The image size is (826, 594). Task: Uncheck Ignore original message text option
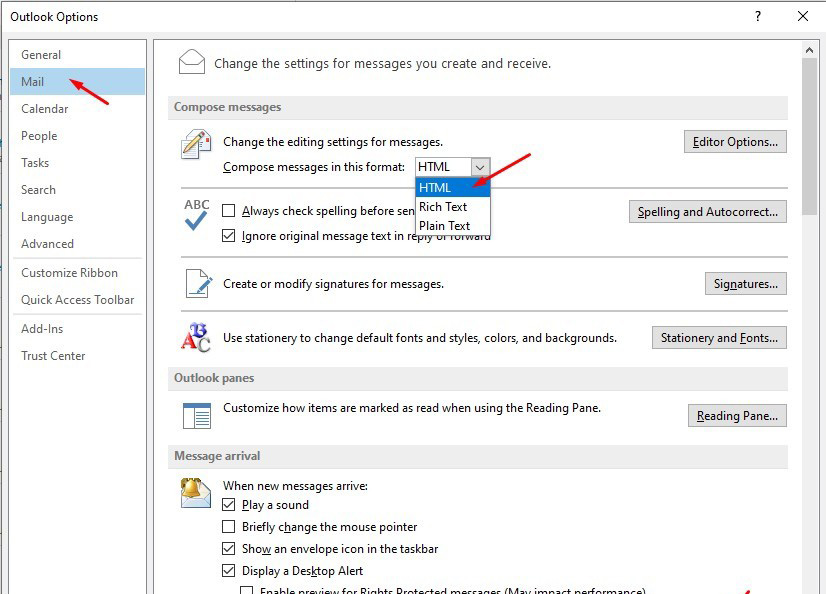[229, 236]
